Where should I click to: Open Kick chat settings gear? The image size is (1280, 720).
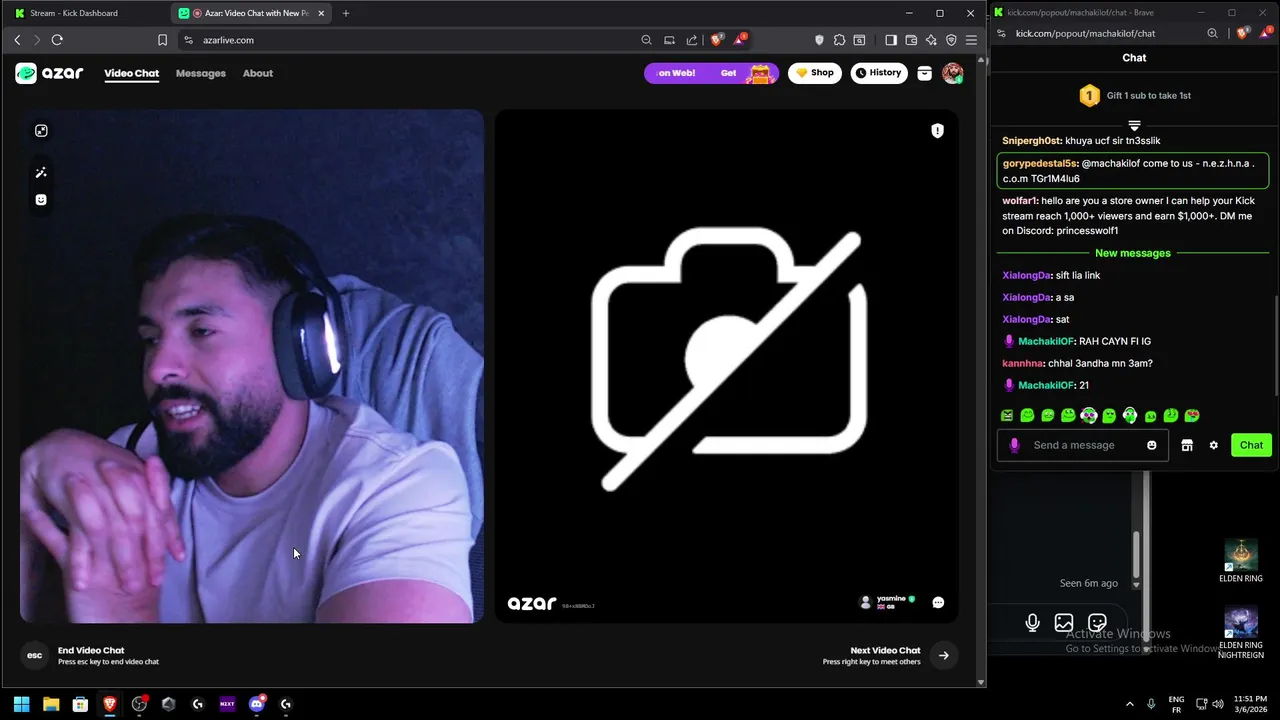click(1214, 445)
